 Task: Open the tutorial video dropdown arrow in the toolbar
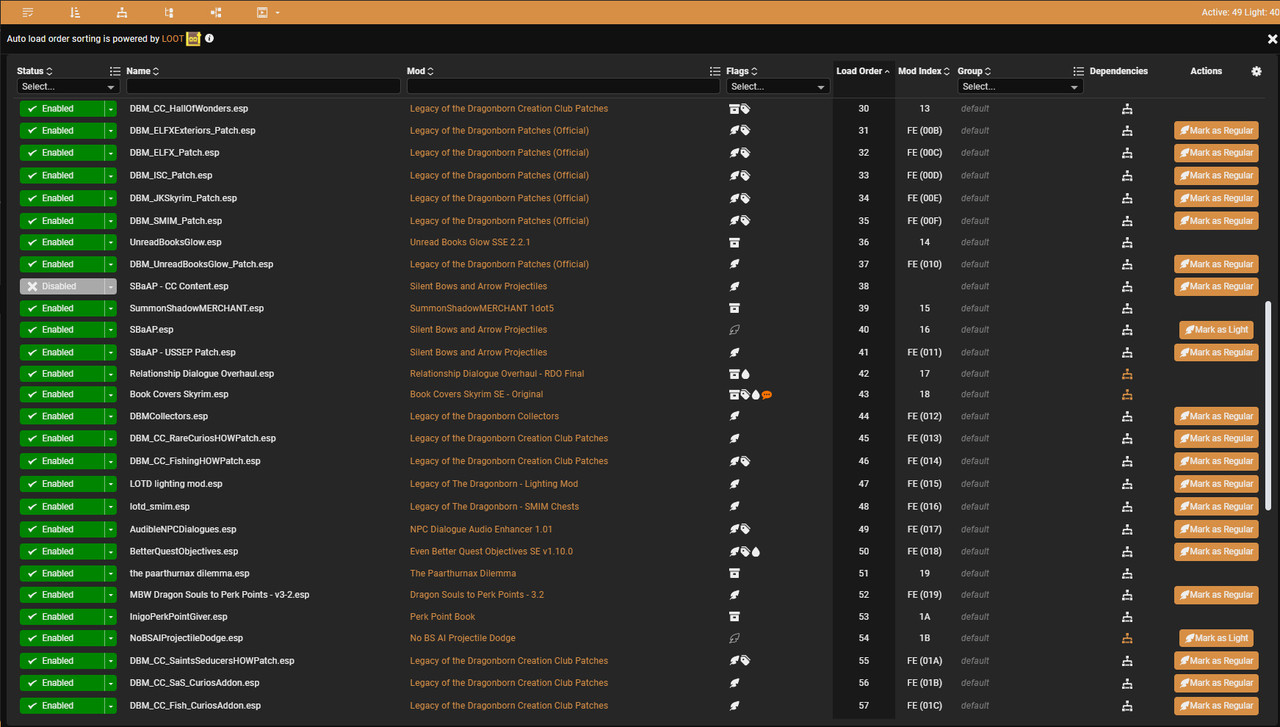click(x=277, y=13)
